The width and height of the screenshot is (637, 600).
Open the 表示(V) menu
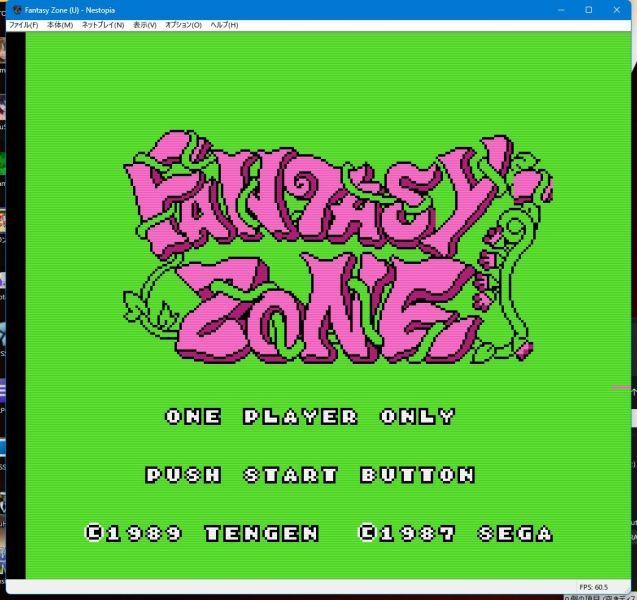[145, 25]
